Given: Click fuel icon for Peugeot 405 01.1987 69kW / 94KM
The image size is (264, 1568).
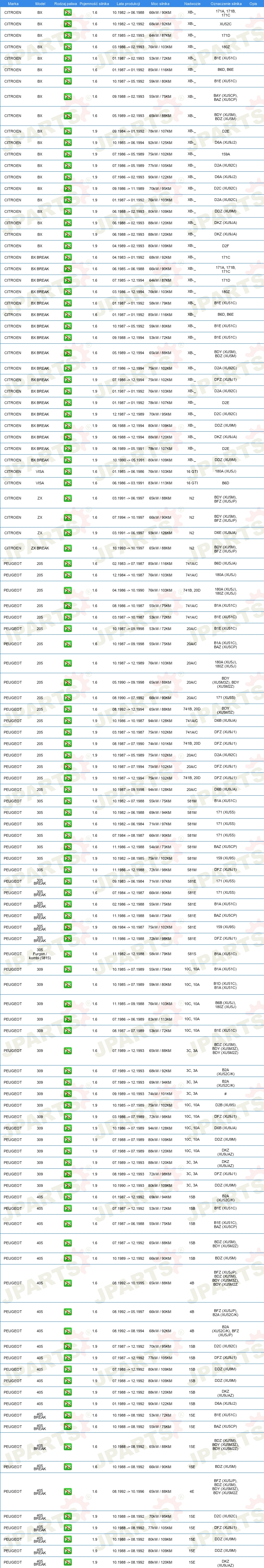Looking at the screenshot, I should point(68,1197).
